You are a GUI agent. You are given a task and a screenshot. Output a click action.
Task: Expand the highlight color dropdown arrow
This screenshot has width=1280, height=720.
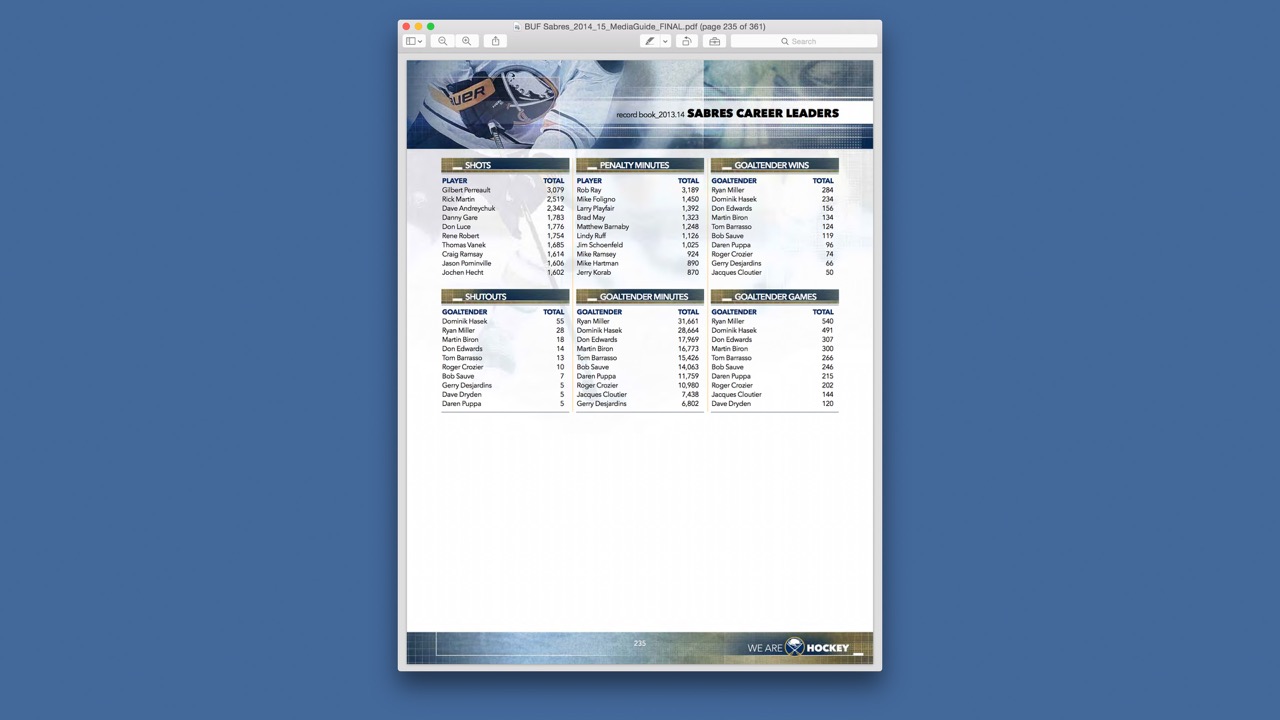click(665, 41)
